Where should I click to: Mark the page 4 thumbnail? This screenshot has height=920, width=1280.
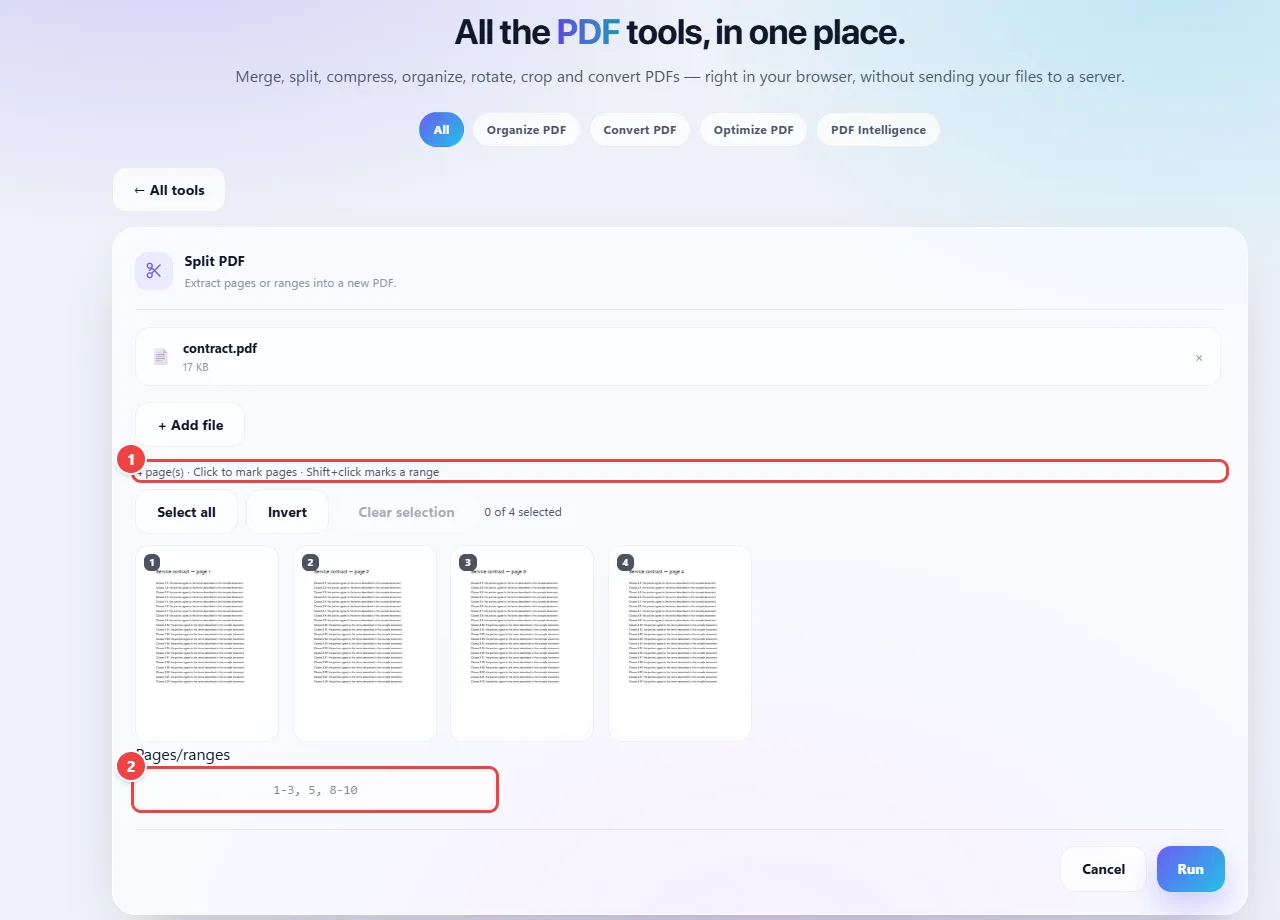click(x=680, y=643)
